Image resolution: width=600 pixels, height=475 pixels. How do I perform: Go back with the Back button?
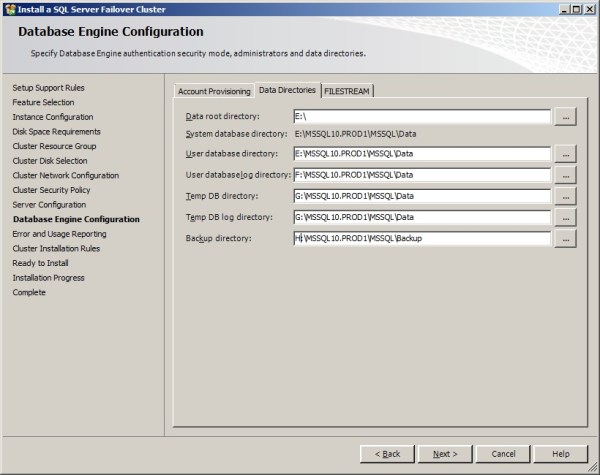point(387,454)
